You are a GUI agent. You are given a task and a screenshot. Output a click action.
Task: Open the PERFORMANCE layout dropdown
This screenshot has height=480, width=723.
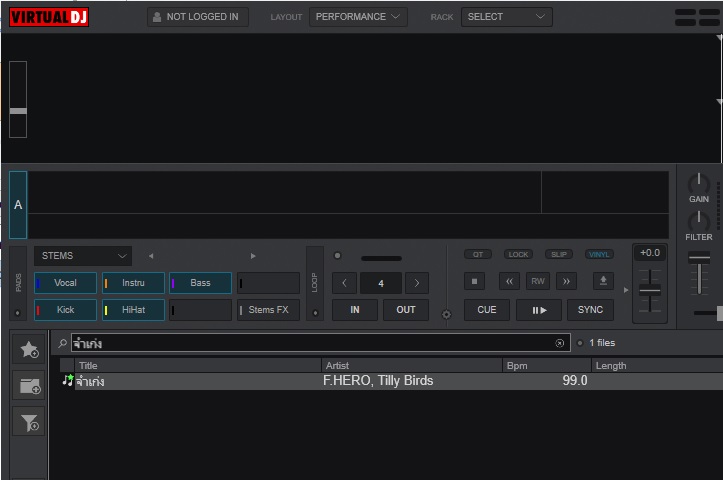(358, 17)
